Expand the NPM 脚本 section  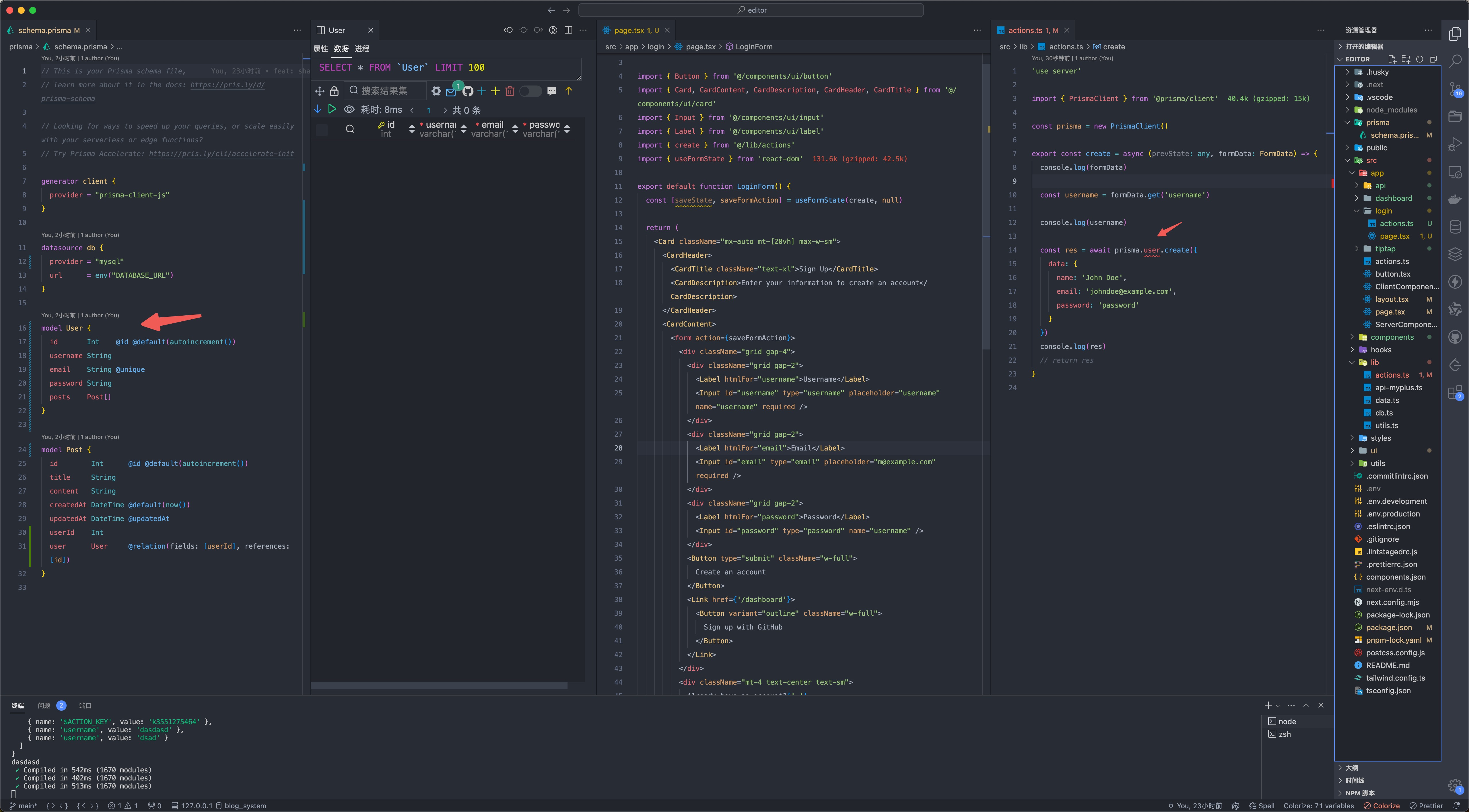pyautogui.click(x=1388, y=792)
